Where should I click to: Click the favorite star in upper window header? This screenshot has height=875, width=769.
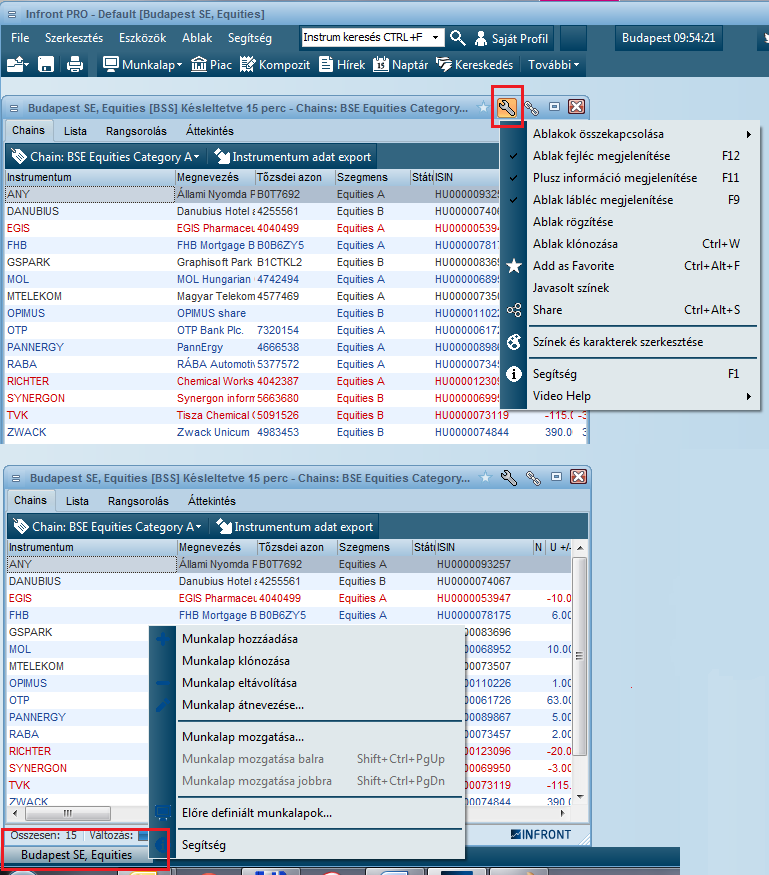point(483,107)
